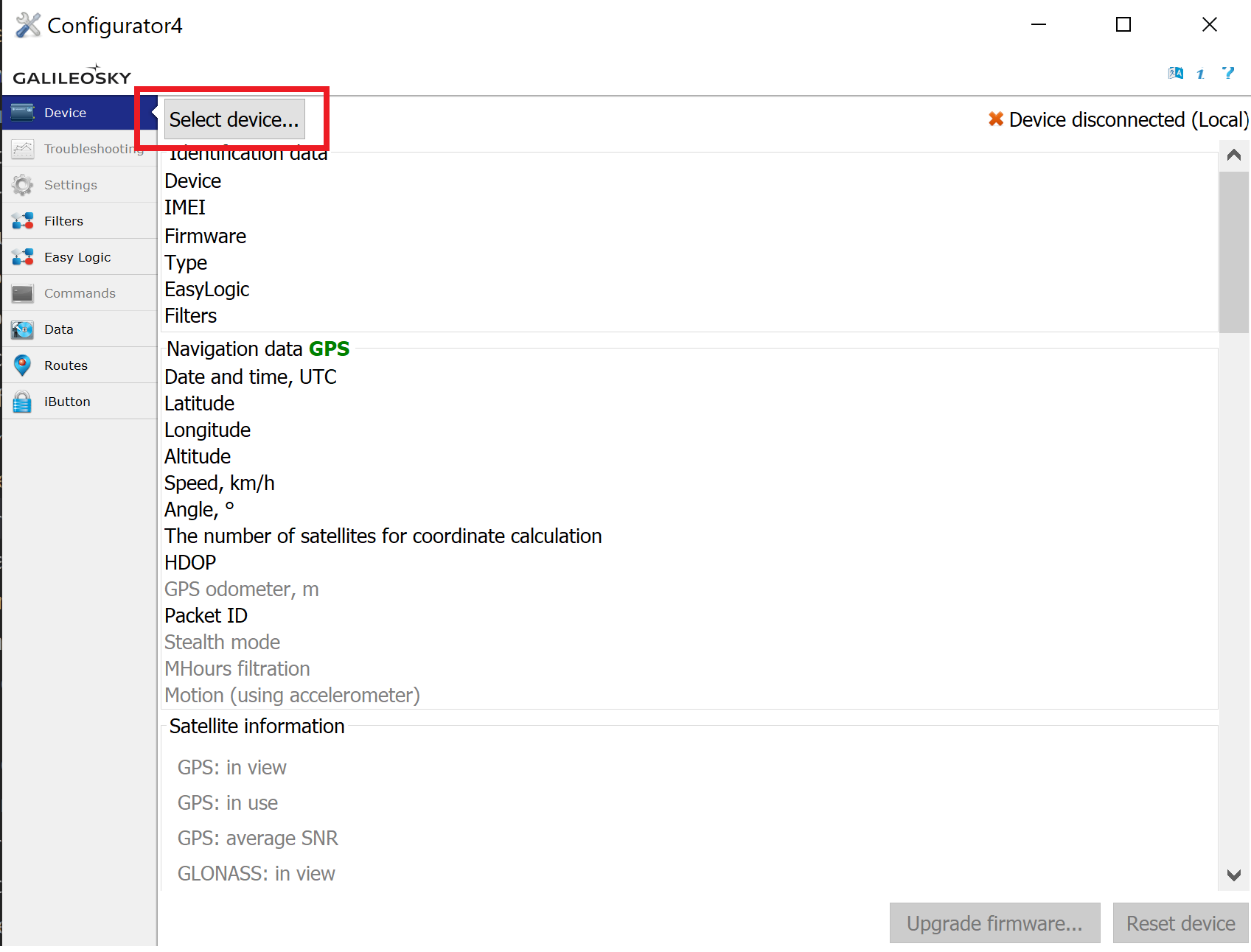
Task: Open the Commands section
Action: pos(80,293)
